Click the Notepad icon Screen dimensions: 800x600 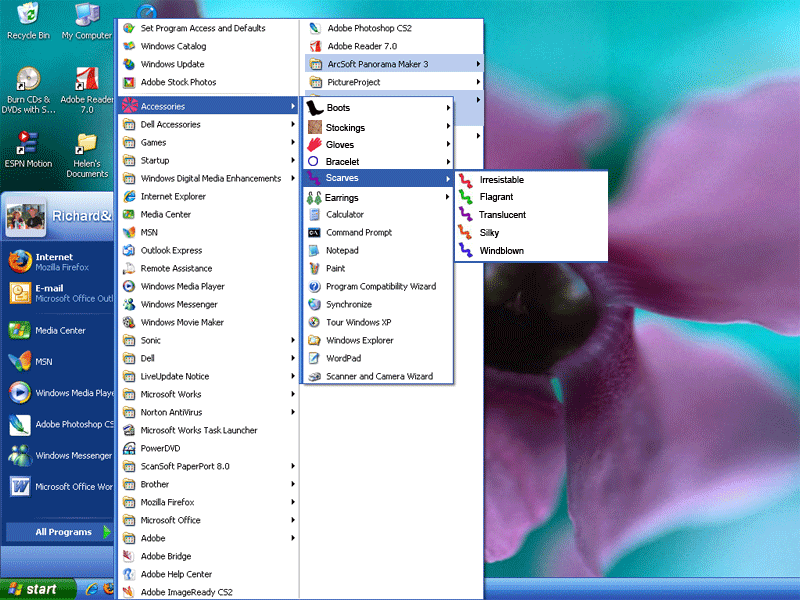314,251
